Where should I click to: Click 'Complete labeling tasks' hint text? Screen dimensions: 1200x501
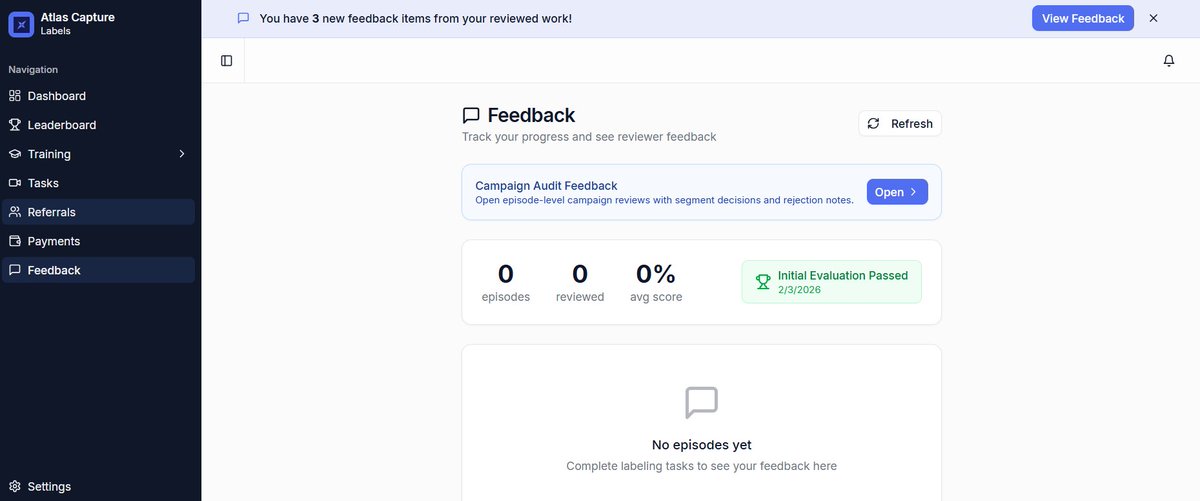[702, 466]
